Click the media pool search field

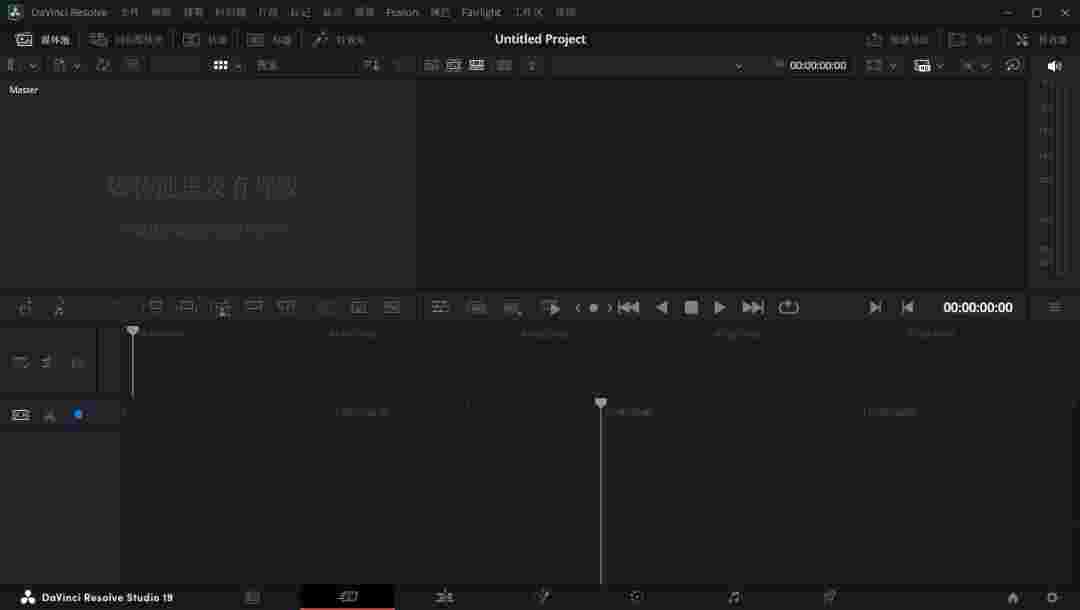pyautogui.click(x=305, y=65)
